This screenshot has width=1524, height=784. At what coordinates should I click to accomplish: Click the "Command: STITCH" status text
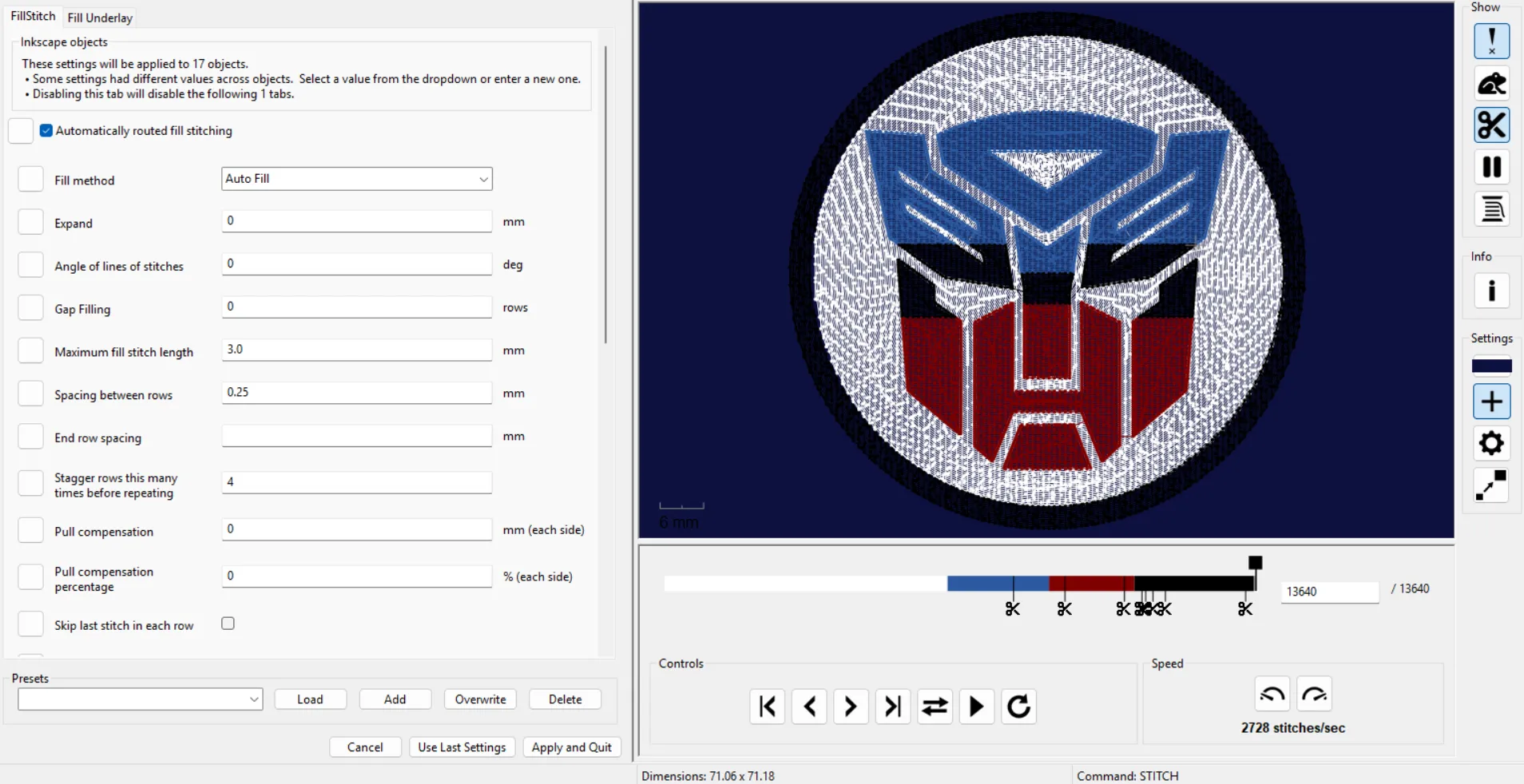(1128, 776)
